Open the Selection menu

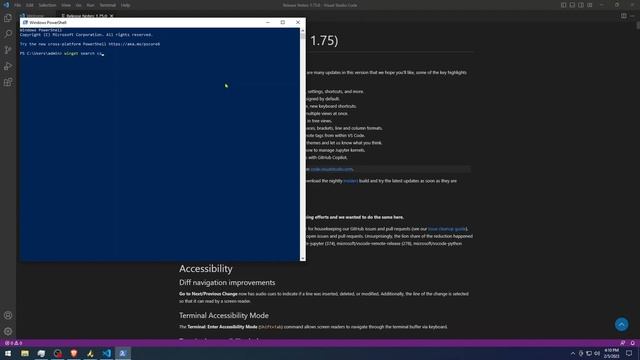click(47, 5)
